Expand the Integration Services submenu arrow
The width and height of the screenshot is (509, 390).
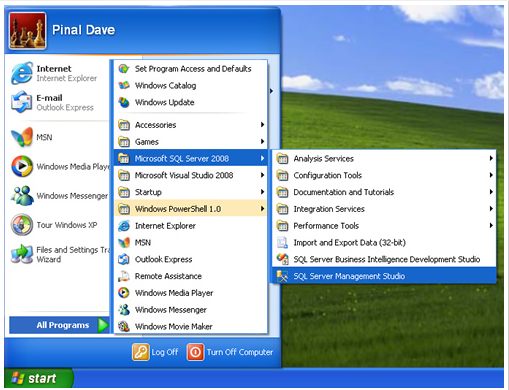tap(491, 209)
